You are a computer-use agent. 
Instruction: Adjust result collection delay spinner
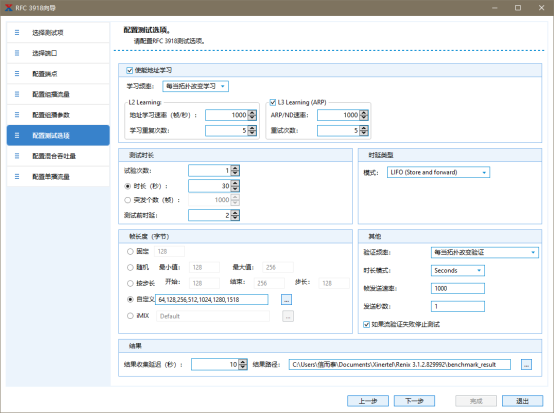point(243,365)
